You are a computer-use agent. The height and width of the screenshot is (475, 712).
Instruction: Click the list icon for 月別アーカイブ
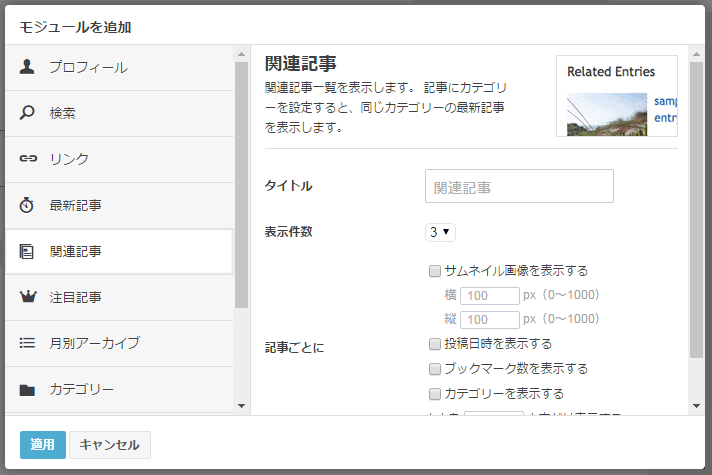[x=27, y=343]
